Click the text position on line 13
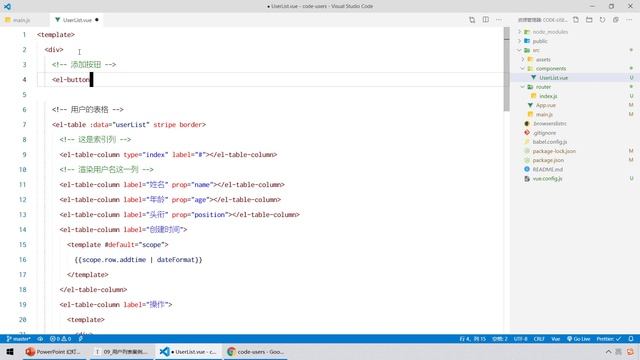The image size is (640, 360). coord(210,215)
